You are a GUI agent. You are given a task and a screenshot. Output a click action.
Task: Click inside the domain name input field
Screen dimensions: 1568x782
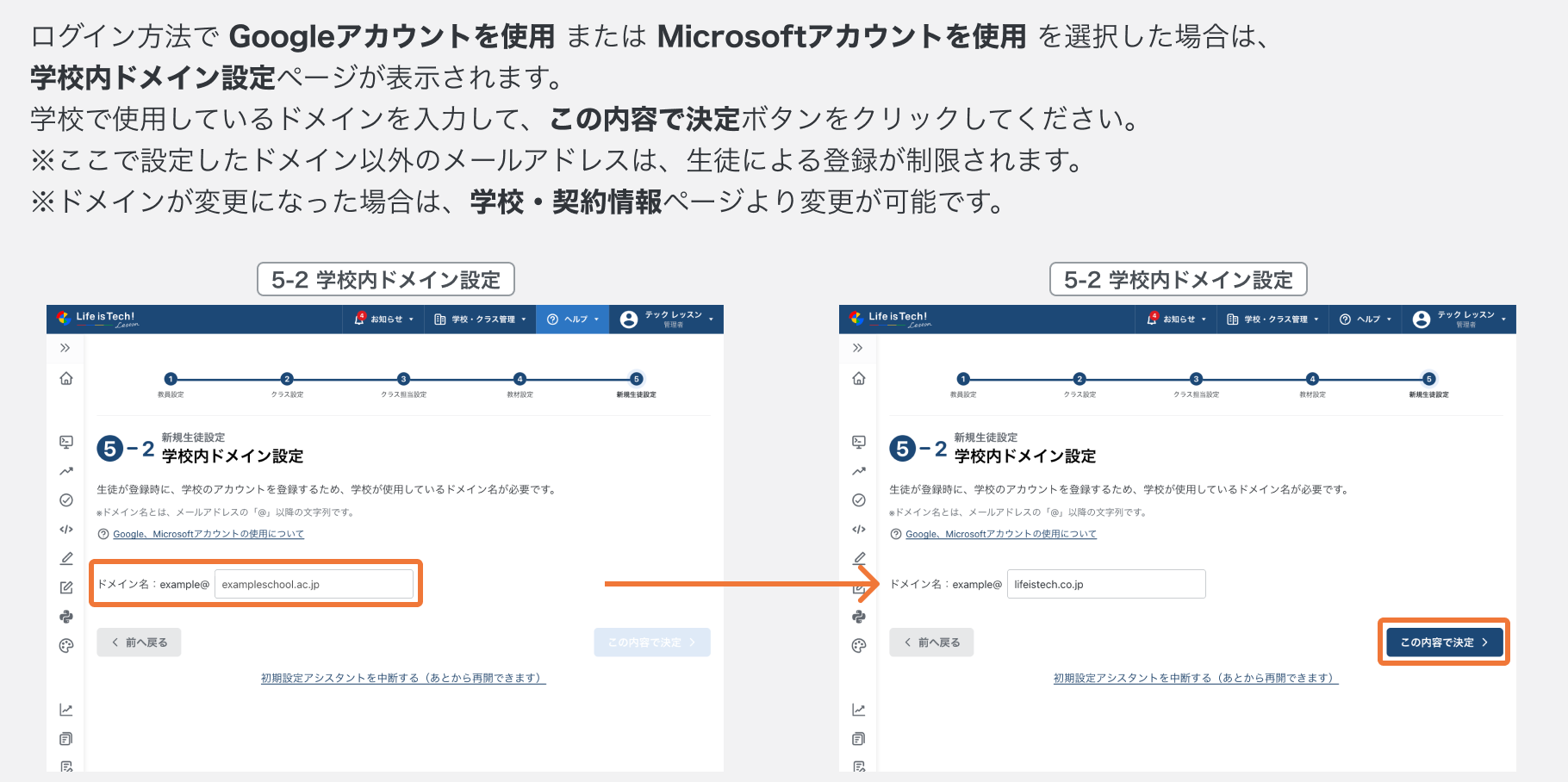point(314,583)
